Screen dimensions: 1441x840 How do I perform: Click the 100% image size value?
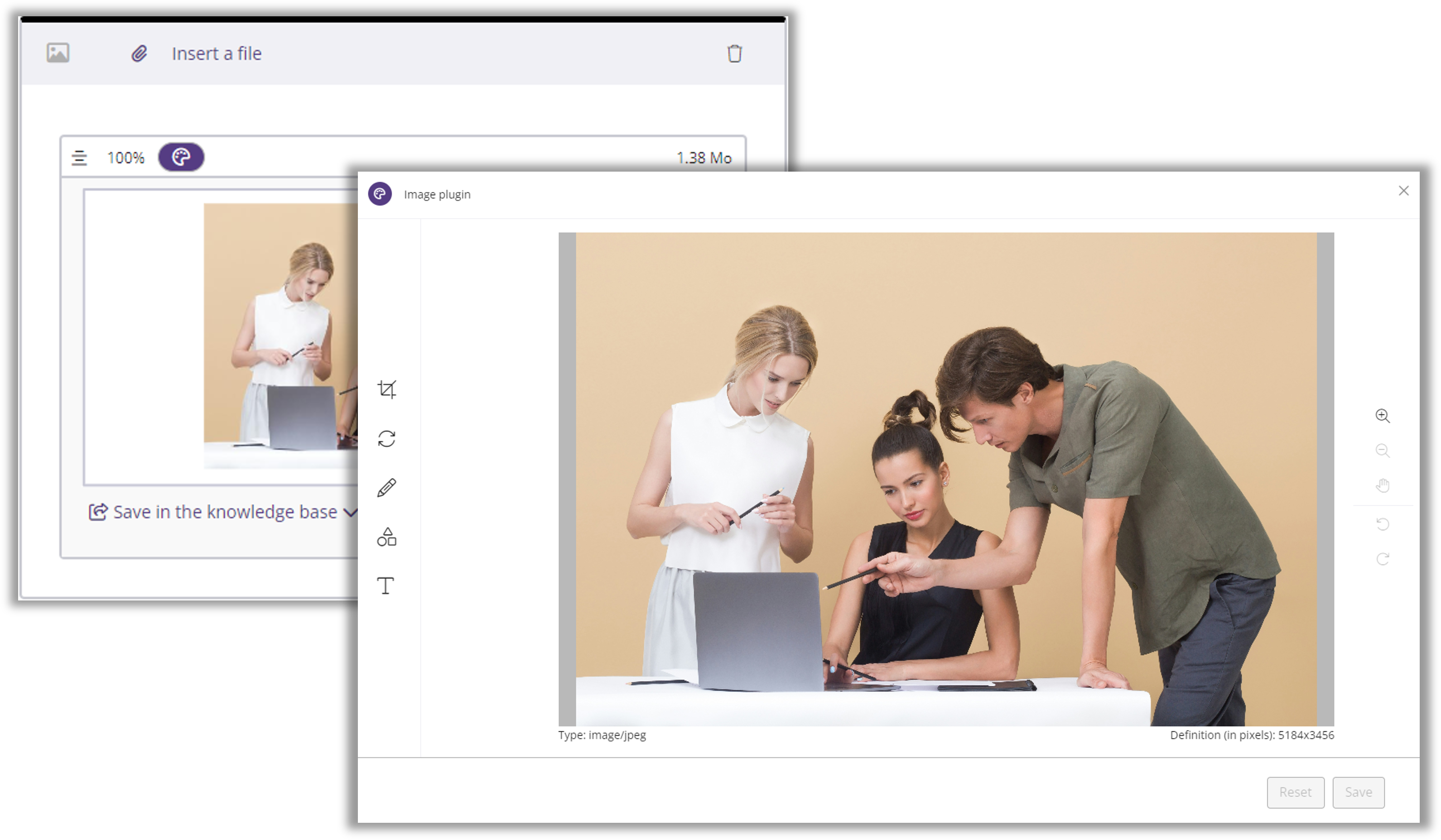(126, 158)
